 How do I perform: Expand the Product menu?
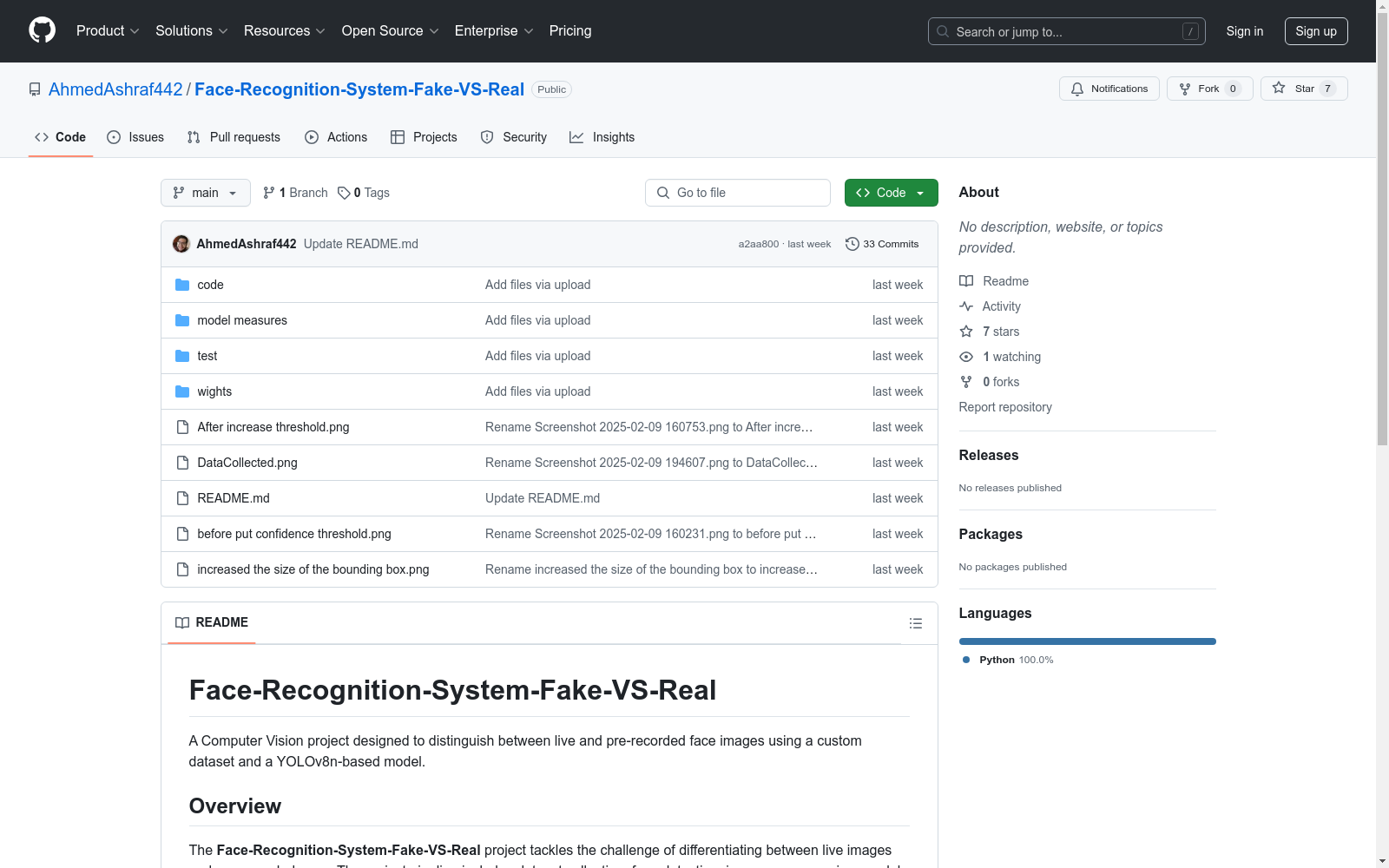pyautogui.click(x=108, y=30)
